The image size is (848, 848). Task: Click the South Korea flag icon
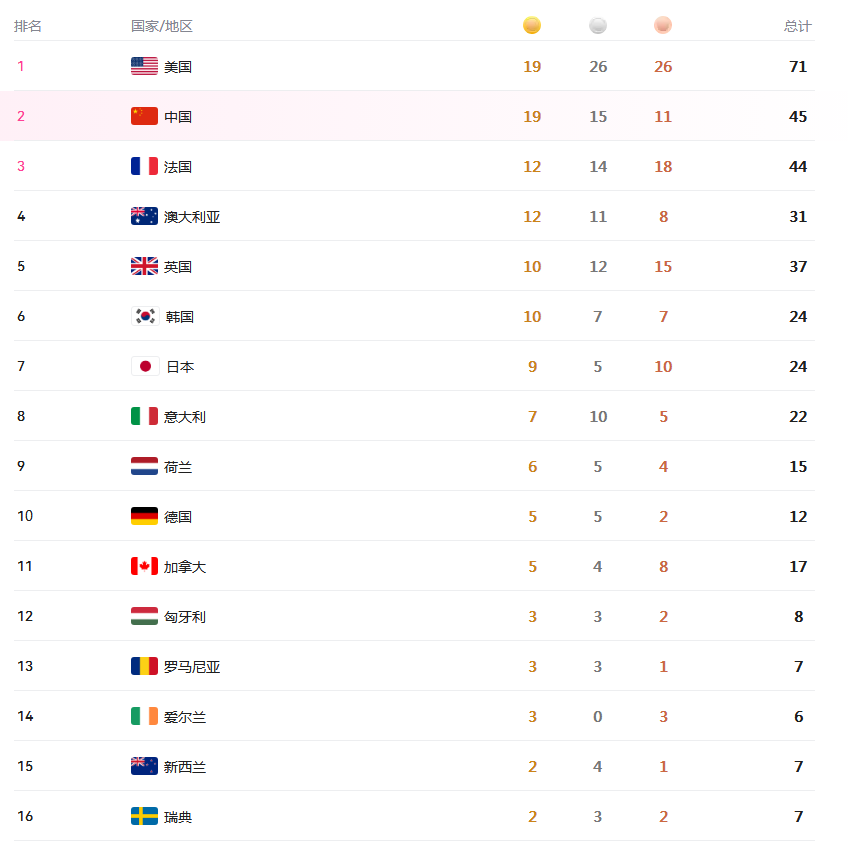point(145,316)
